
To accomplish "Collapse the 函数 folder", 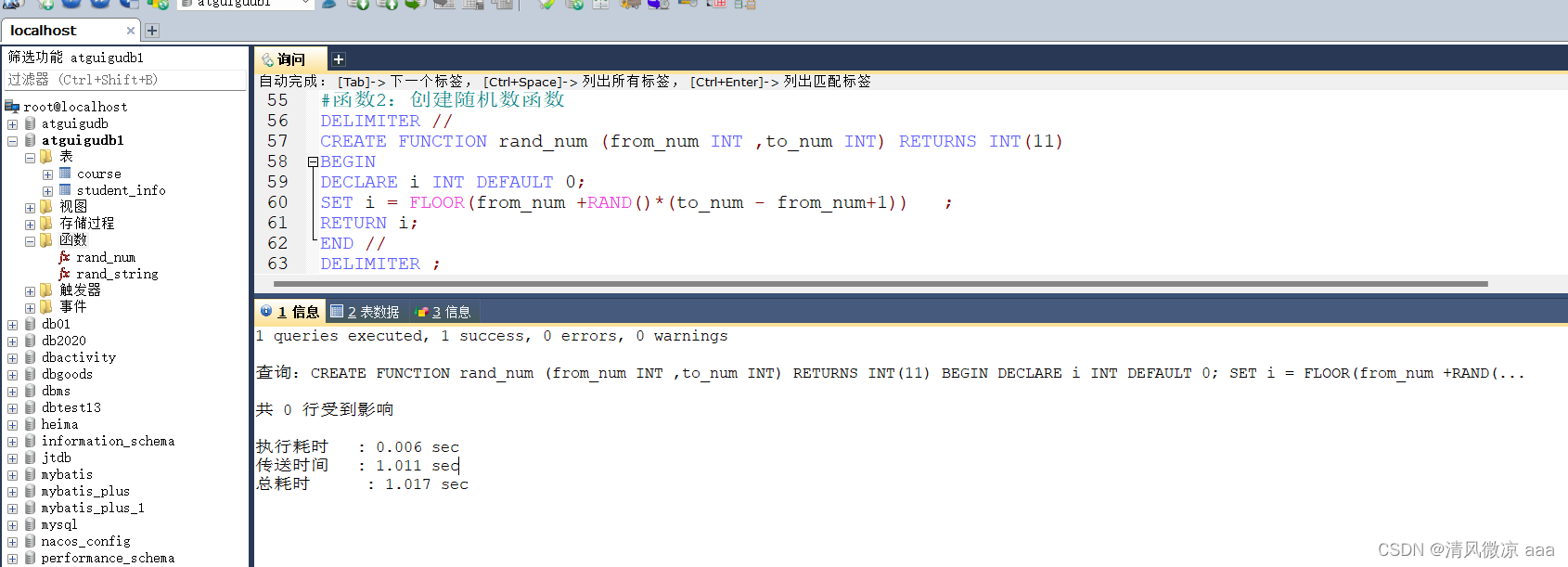I will pyautogui.click(x=30, y=241).
